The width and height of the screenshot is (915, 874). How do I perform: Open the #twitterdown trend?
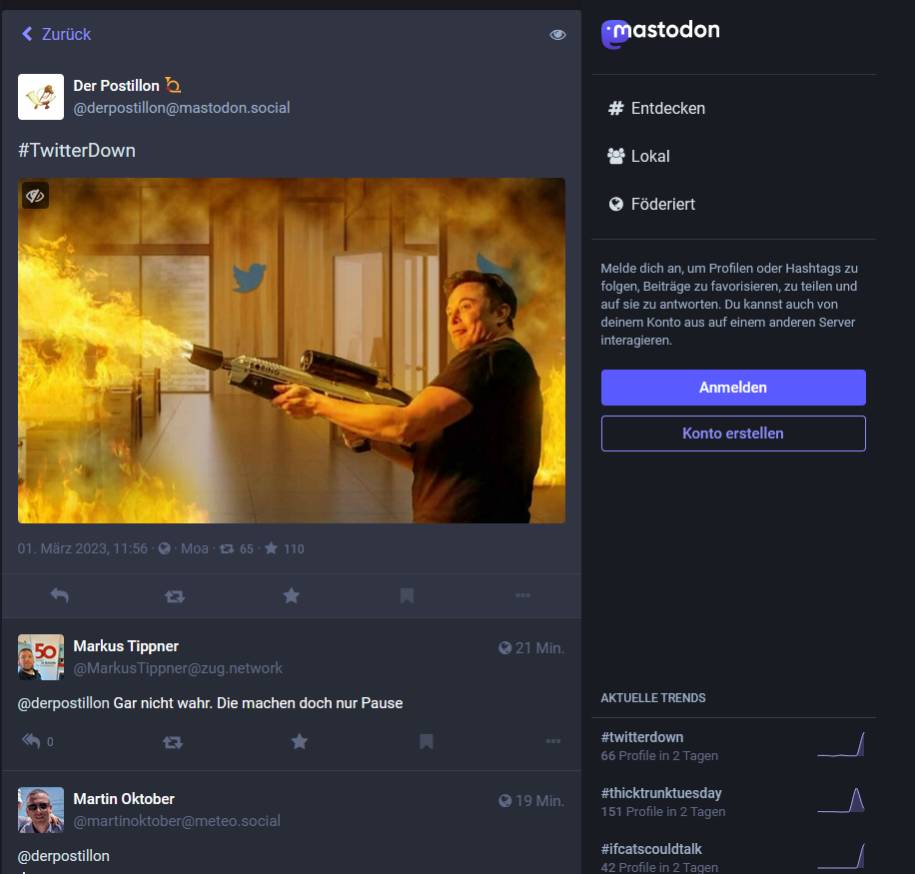click(x=642, y=737)
